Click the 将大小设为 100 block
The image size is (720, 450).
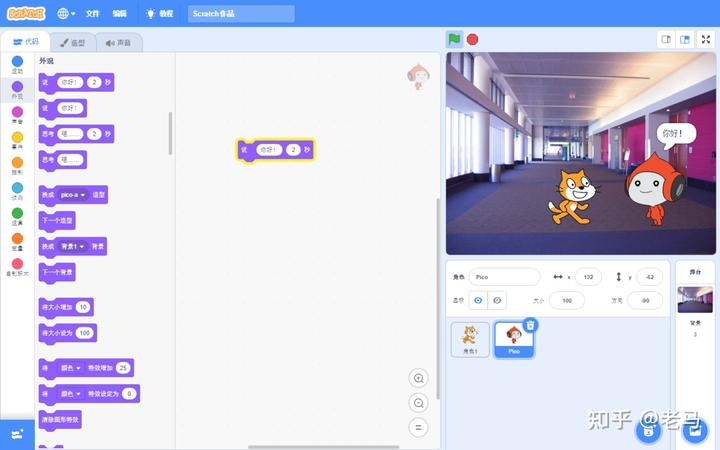pos(68,333)
